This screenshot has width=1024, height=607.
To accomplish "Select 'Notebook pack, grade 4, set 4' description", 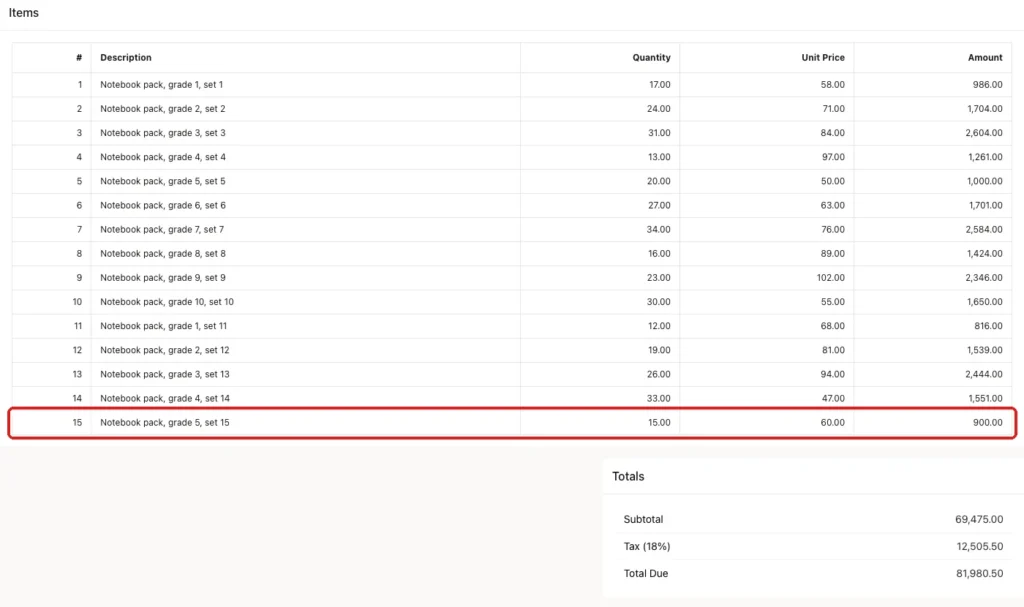I will [163, 157].
